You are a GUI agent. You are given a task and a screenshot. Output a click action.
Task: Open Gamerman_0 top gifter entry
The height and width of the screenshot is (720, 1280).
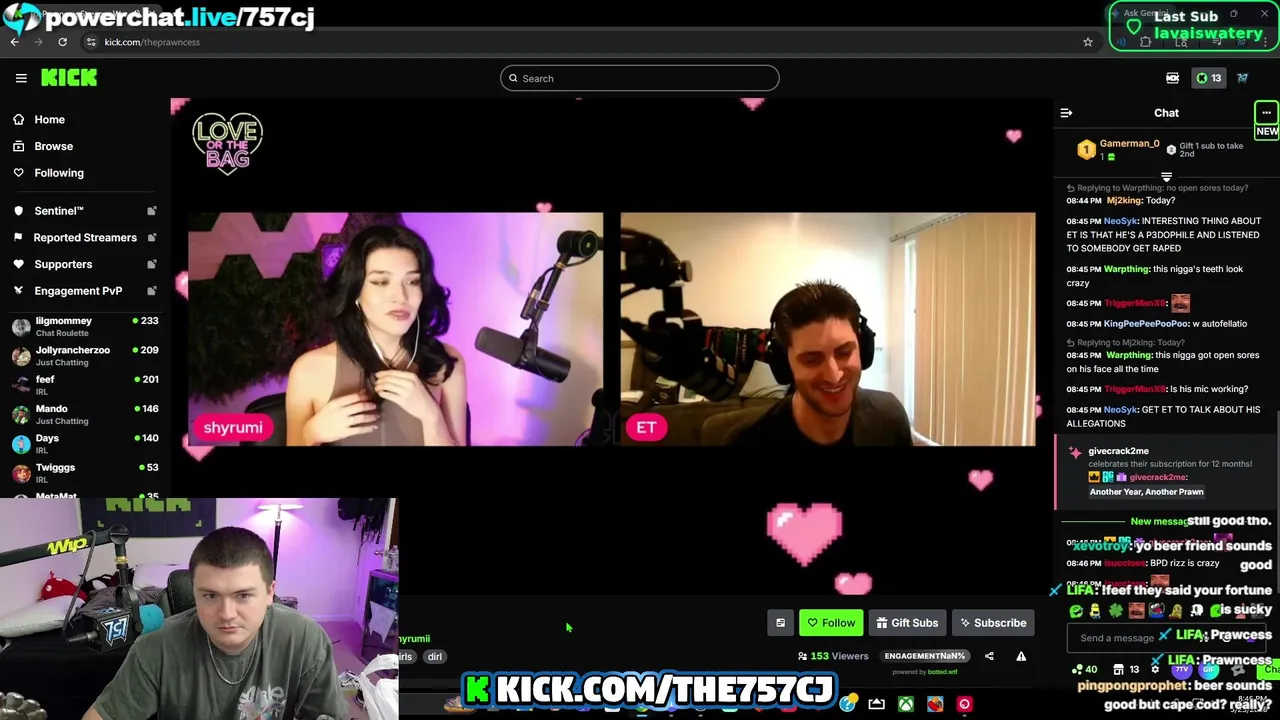click(x=1118, y=150)
